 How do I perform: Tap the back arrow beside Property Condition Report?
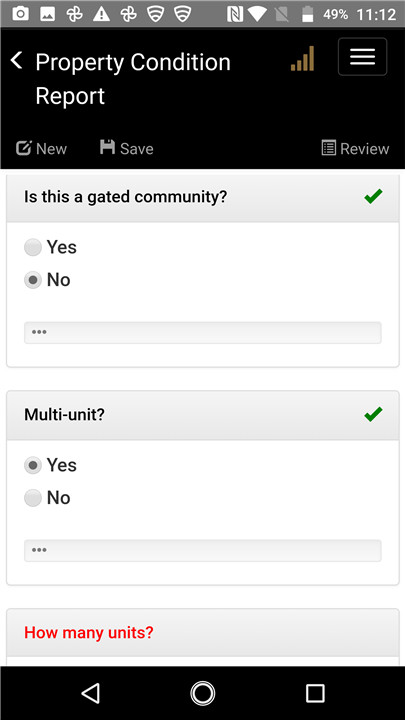[17, 61]
